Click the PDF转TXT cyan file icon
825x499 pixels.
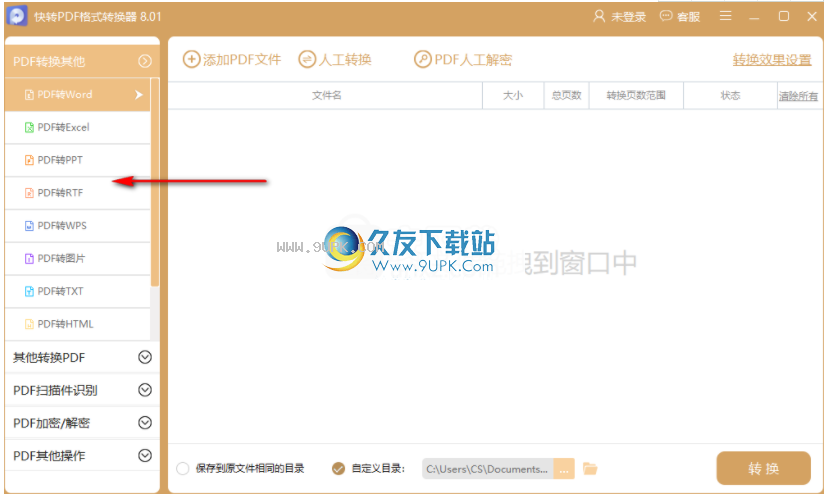pos(29,291)
